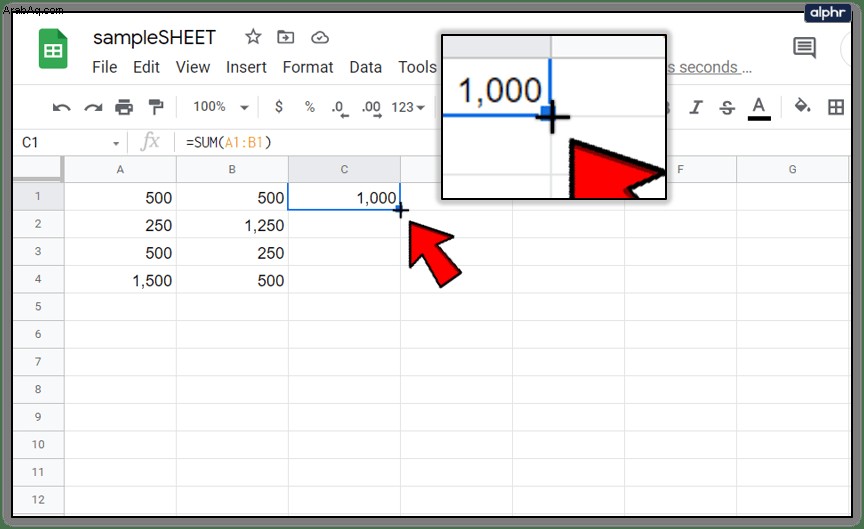
Task: Click the formula bar with =SUM(A1:B1)
Action: click(309, 143)
